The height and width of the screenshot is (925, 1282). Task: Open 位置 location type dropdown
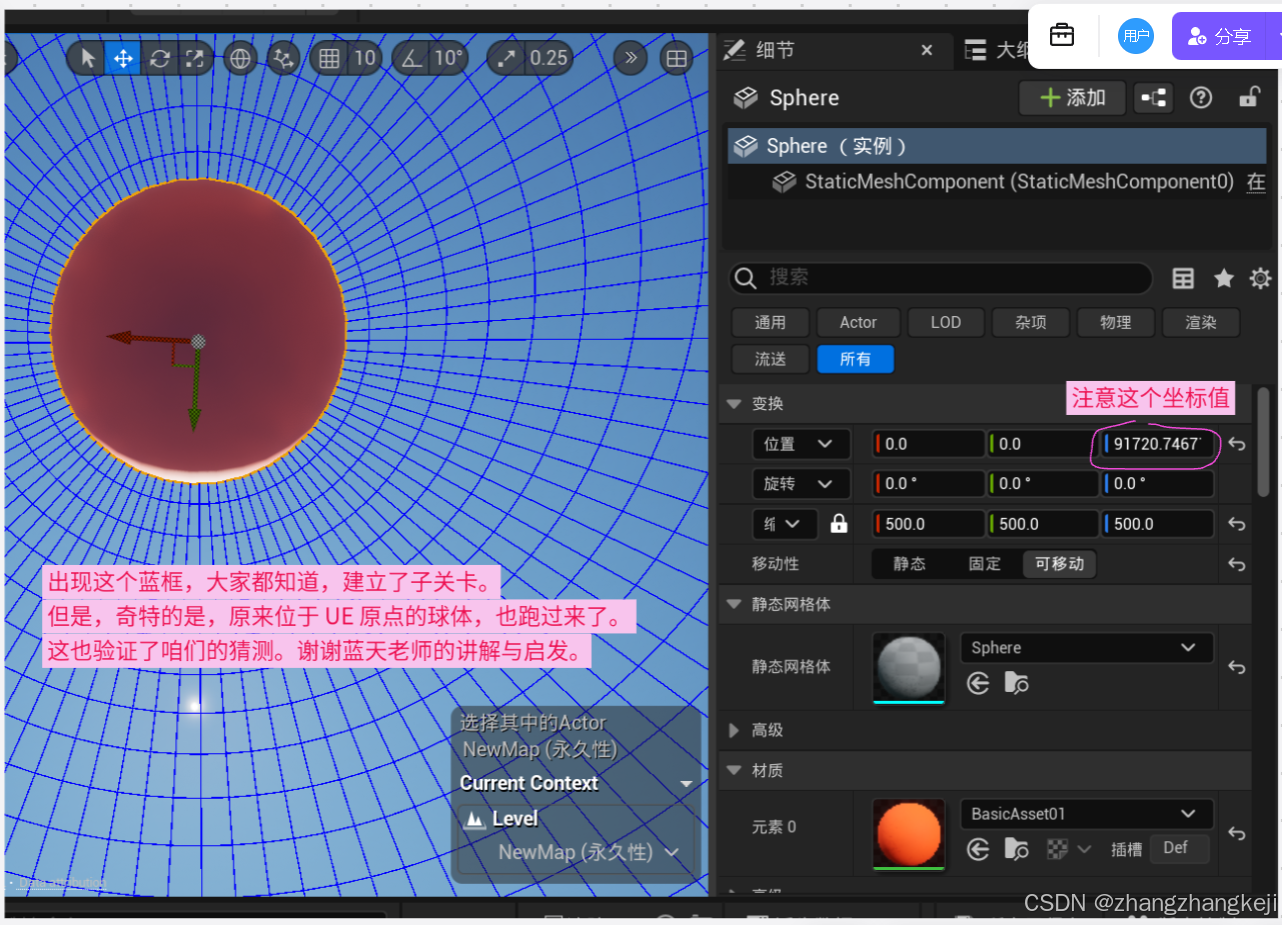(801, 444)
